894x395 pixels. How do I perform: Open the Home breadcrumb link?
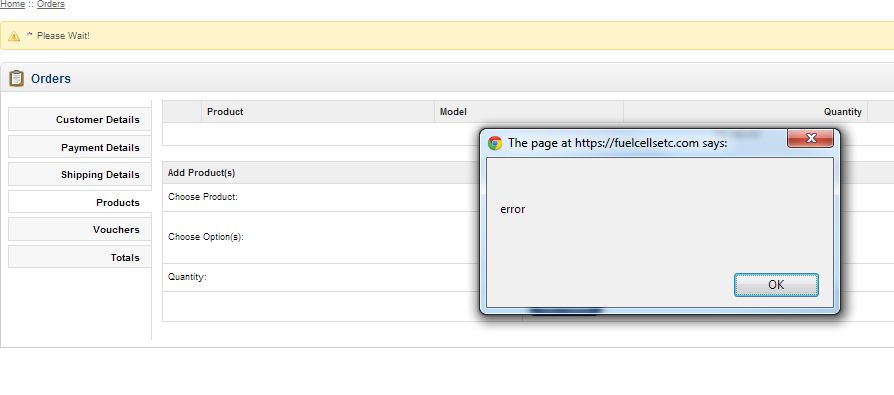pyautogui.click(x=12, y=4)
